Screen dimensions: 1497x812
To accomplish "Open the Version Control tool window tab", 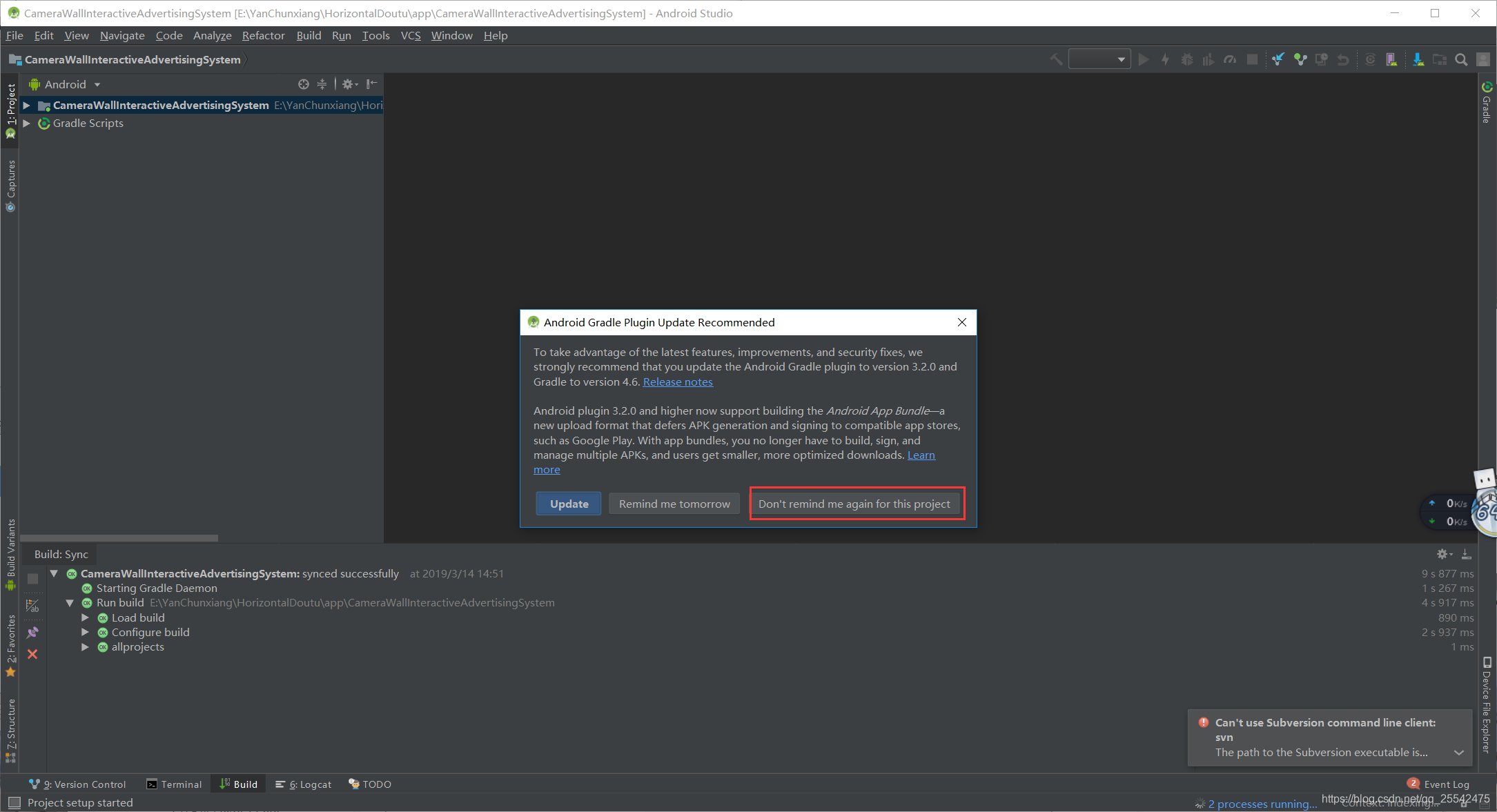I will tap(77, 784).
